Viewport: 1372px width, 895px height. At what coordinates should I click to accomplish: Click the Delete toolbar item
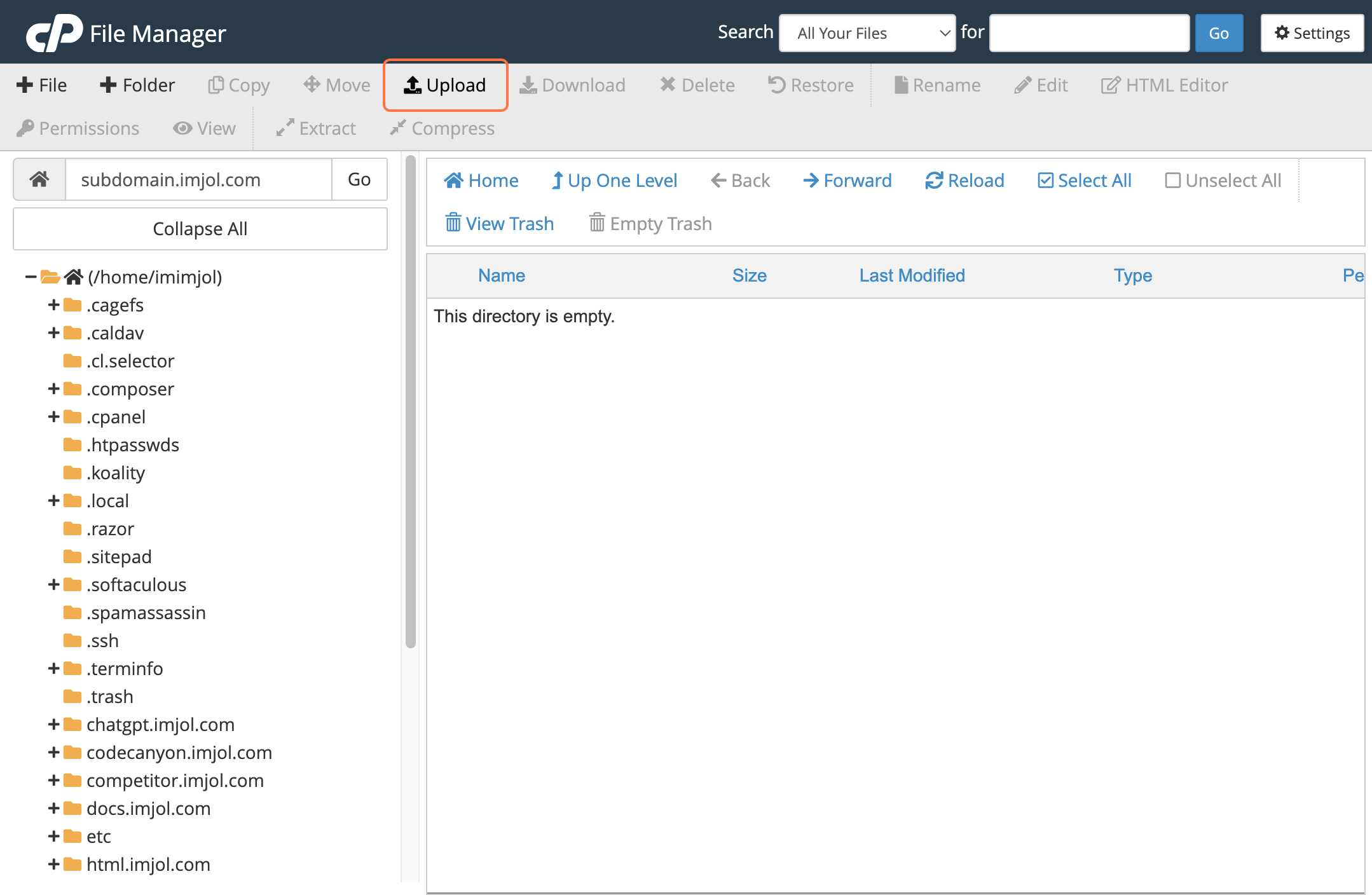click(x=697, y=85)
